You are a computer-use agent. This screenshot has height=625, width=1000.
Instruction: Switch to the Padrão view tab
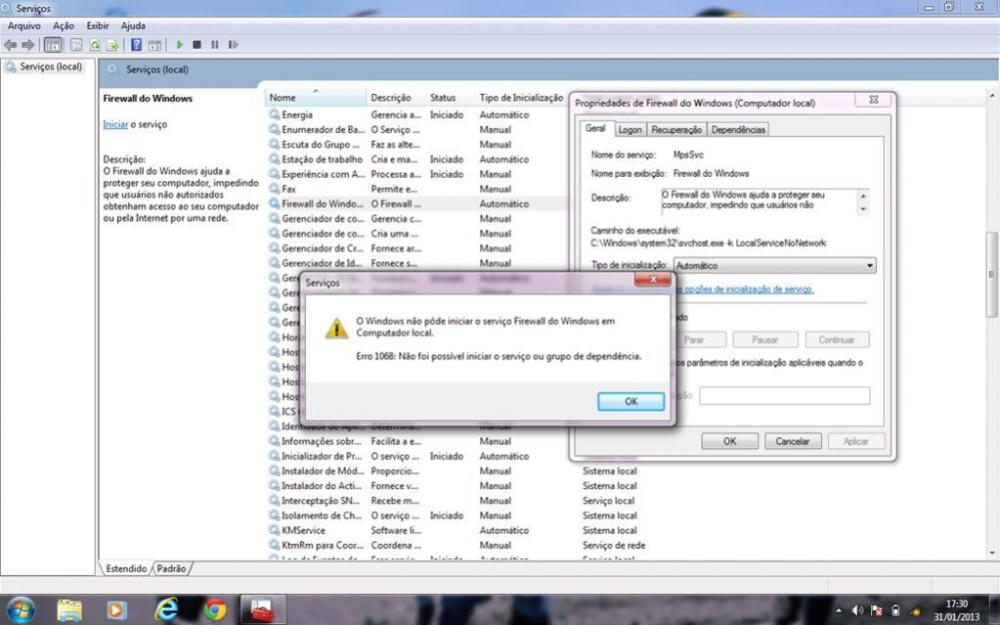pos(172,568)
